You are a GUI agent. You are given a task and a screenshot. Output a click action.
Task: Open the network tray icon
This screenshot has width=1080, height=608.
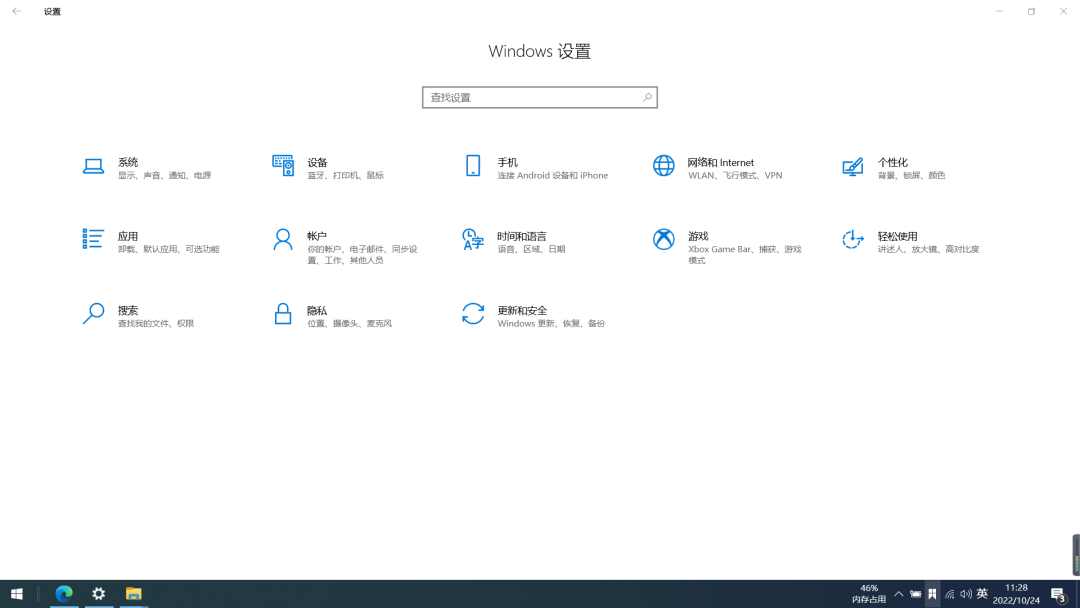(950, 594)
